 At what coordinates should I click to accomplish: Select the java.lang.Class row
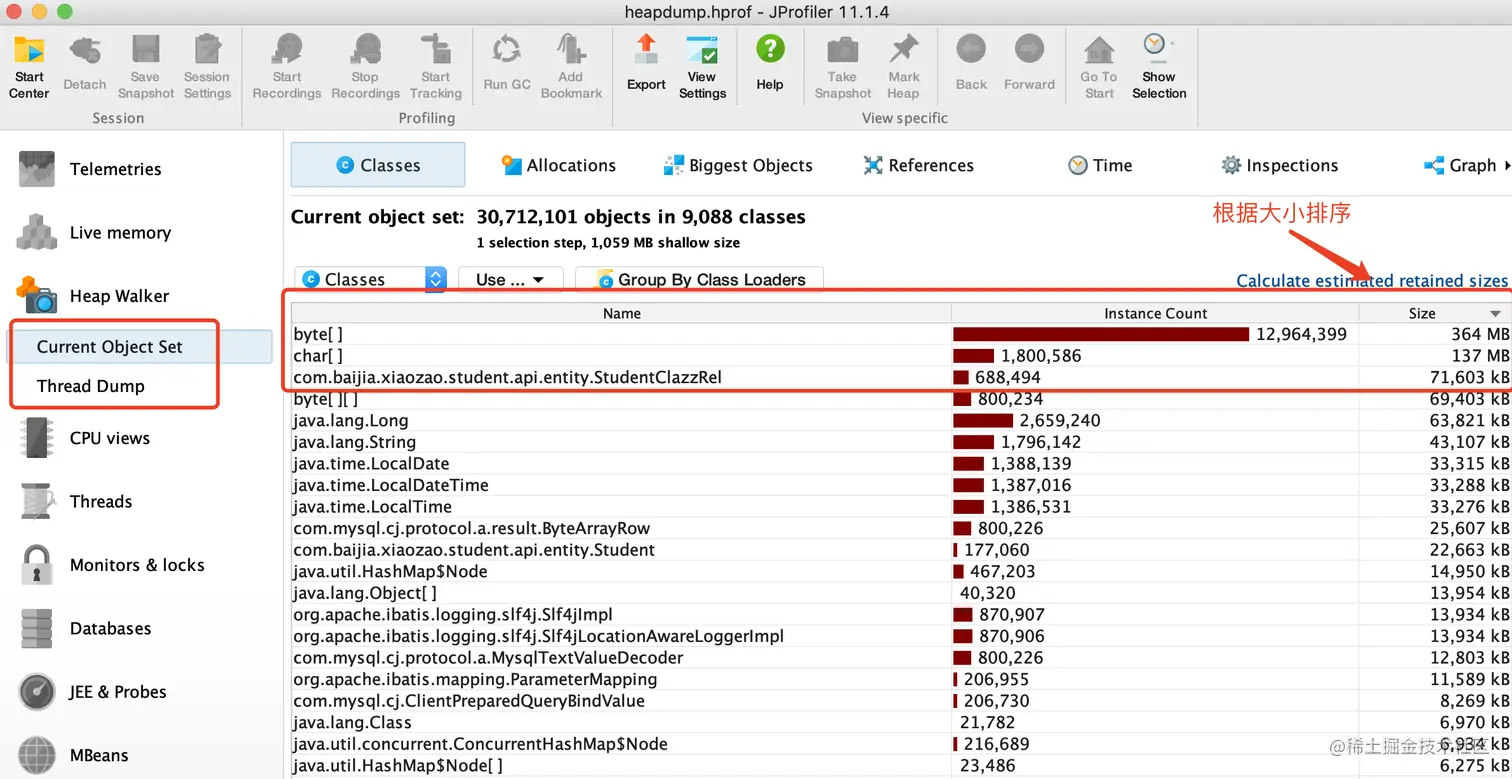(x=901, y=722)
